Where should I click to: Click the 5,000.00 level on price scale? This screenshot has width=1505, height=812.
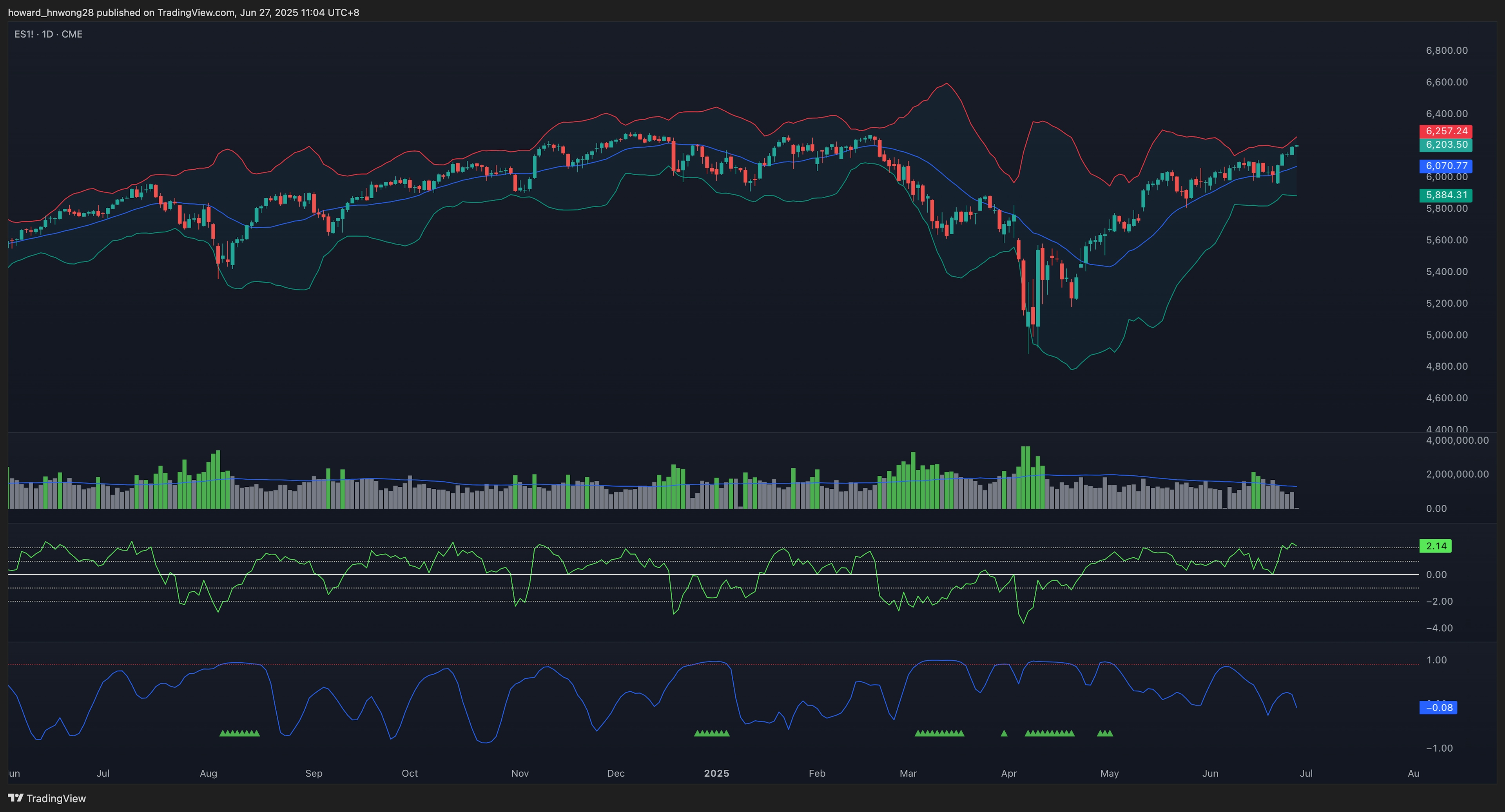tap(1447, 335)
